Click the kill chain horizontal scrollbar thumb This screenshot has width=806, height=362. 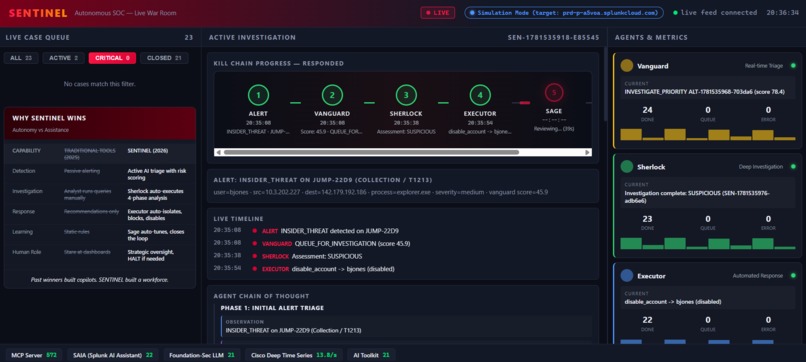[371, 152]
